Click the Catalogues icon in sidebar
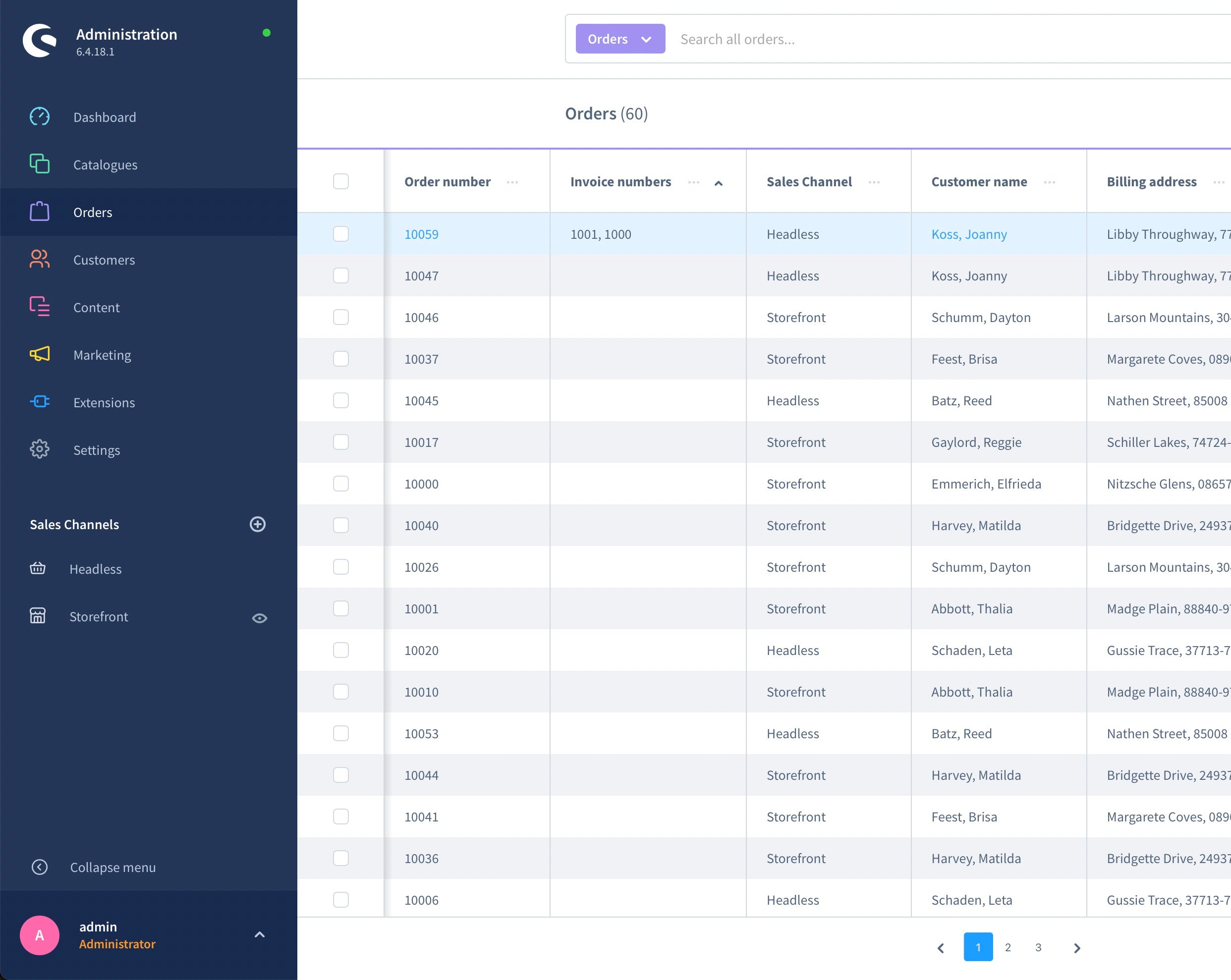The height and width of the screenshot is (980, 1231). [x=40, y=164]
